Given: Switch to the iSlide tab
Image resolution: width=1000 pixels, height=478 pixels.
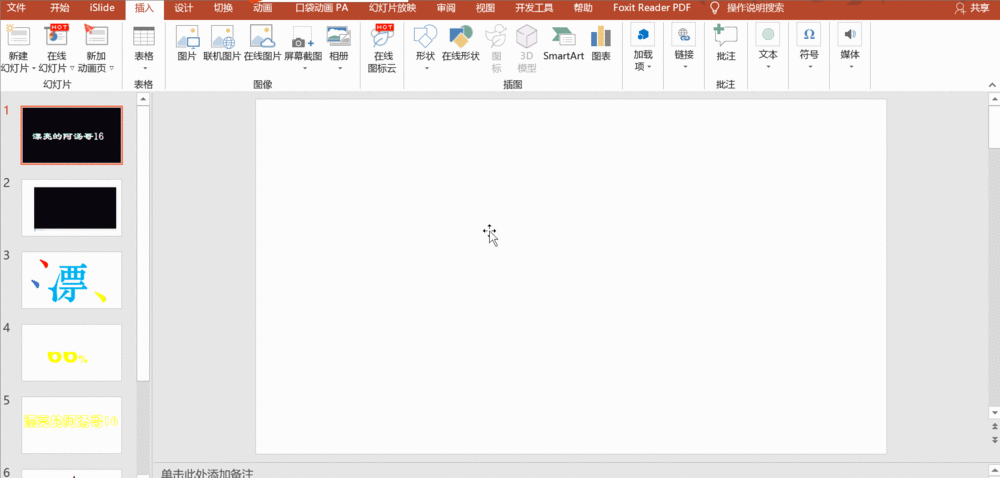Looking at the screenshot, I should coord(101,8).
